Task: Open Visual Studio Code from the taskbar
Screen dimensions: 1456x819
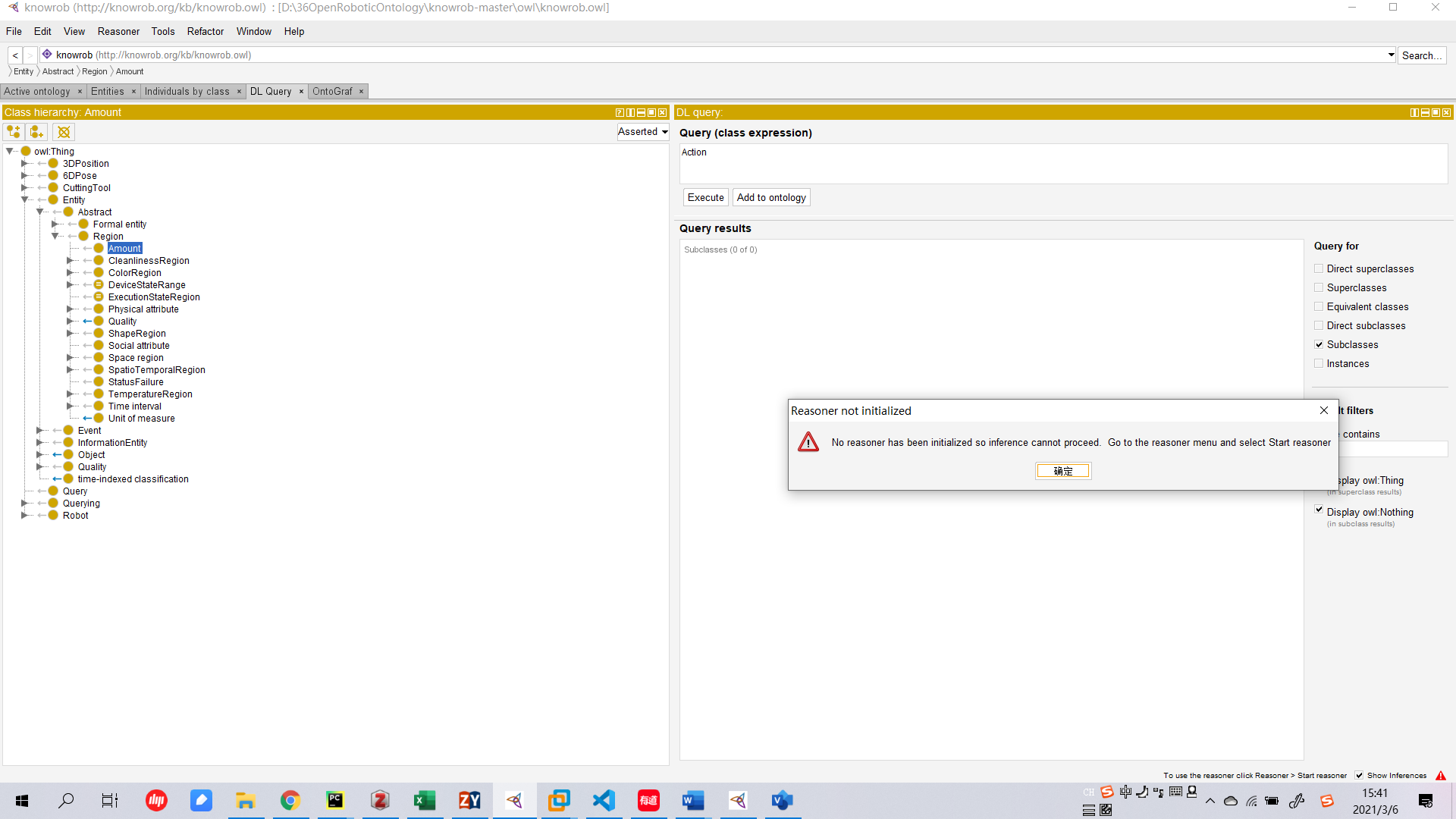Action: click(604, 800)
